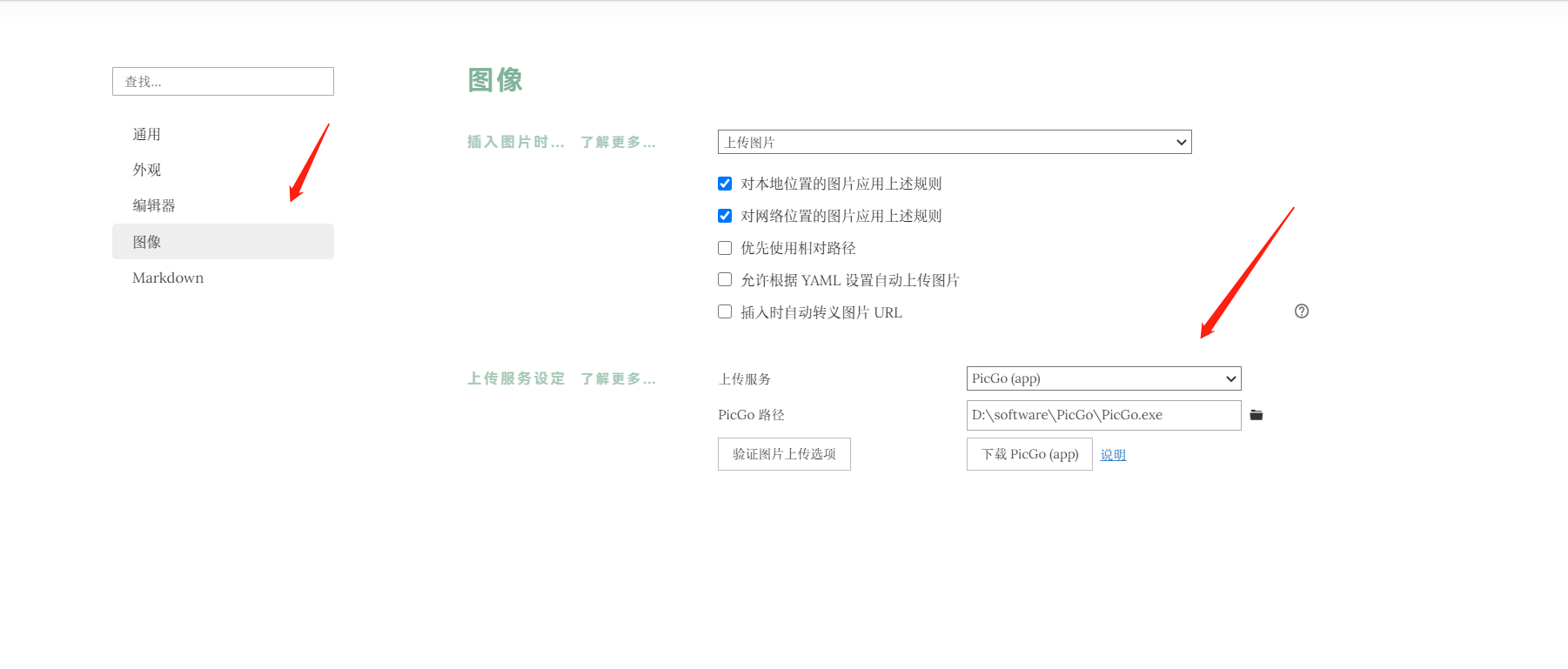Screen dimensions: 1568x669
Task: Click the PicGo path input field
Action: click(x=1103, y=415)
